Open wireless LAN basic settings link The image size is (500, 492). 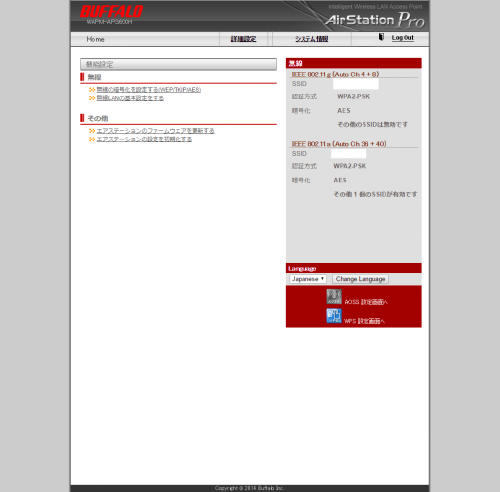(130, 98)
